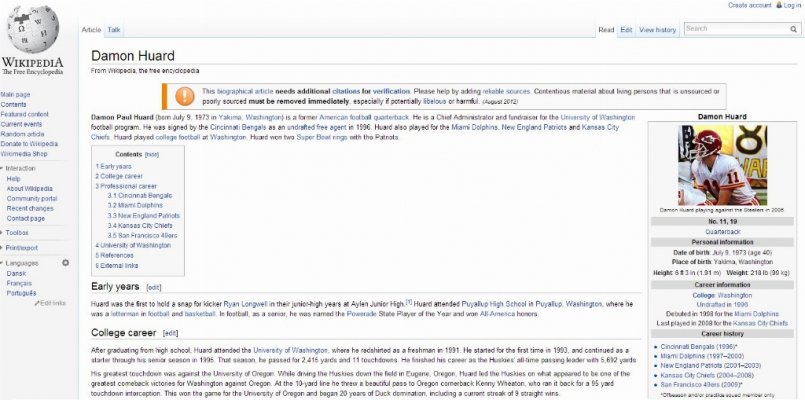This screenshot has height=400, width=805.
Task: Click the Create account link
Action: pos(750,5)
